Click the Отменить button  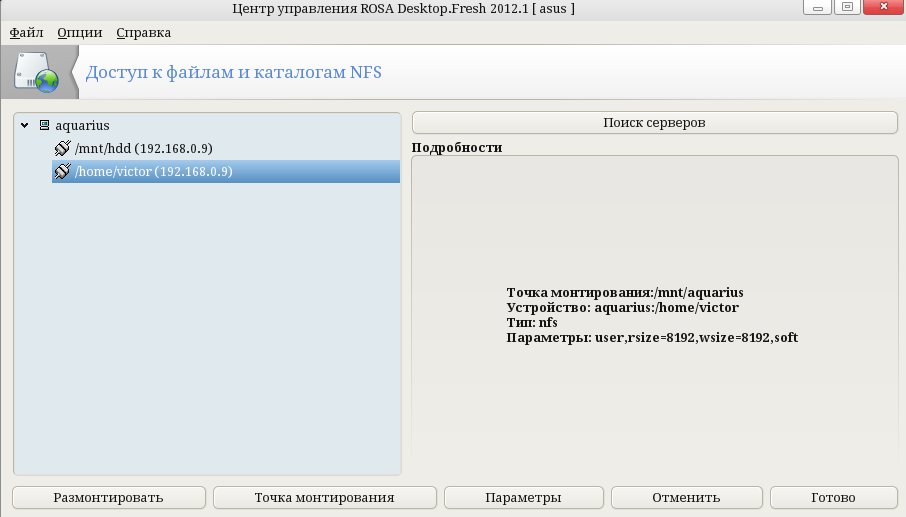[686, 497]
